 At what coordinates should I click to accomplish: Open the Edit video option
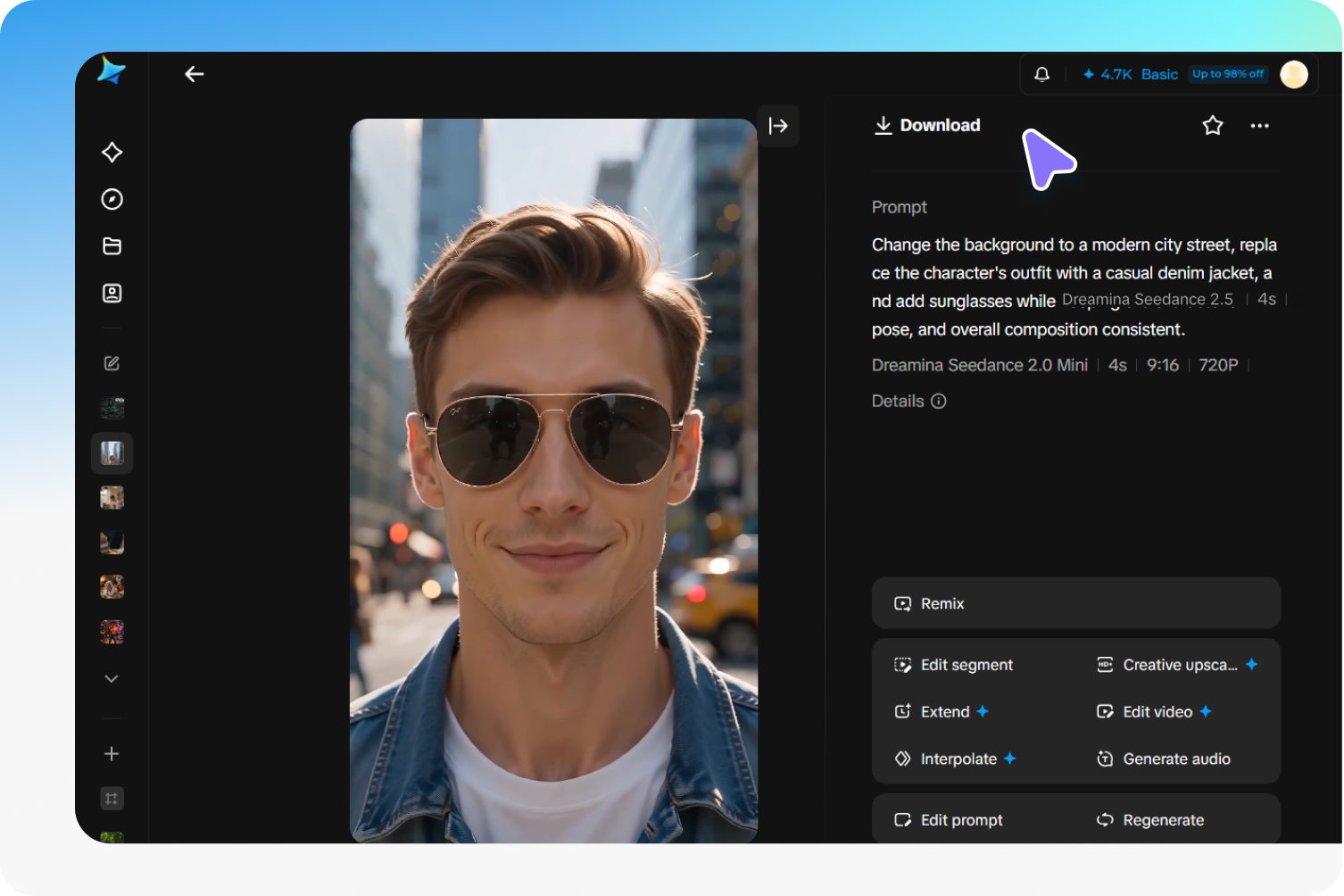point(1154,712)
